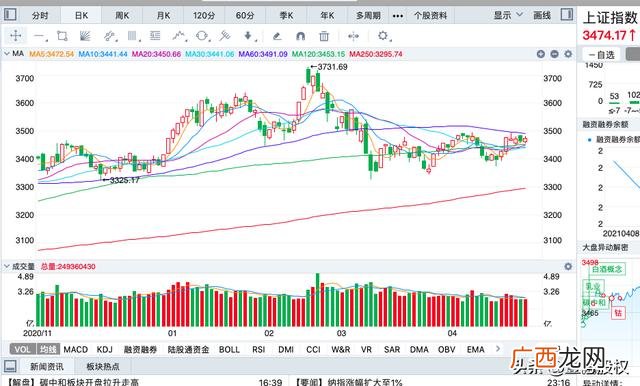Click the 画线 draw line button
This screenshot has width=640, height=386.
(542, 15)
